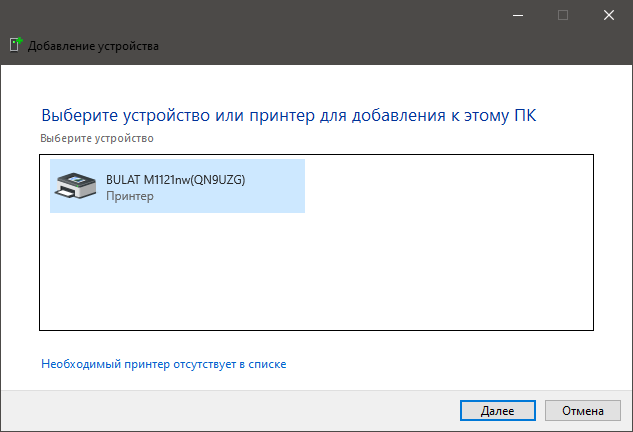The width and height of the screenshot is (633, 432).
Task: Click the highlighted row right of the BULAT name
Action: pos(275,187)
